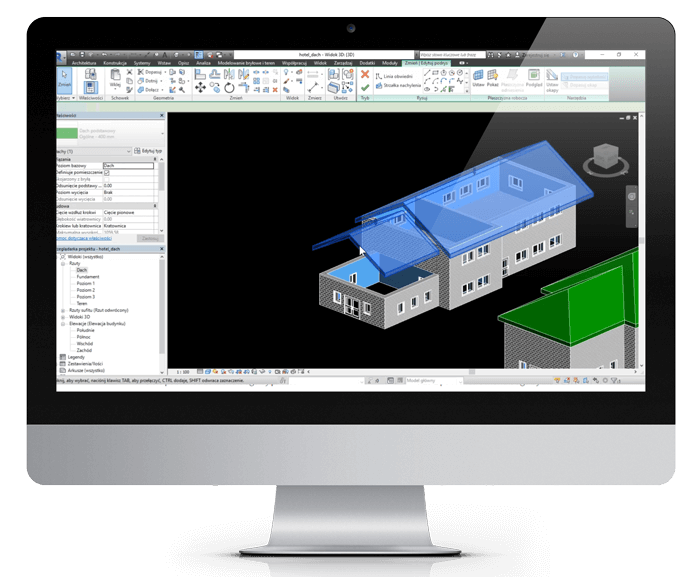Viewport: 695px width, 577px height.
Task: Click the green checkmark Finish Edit Mode icon
Action: click(365, 89)
